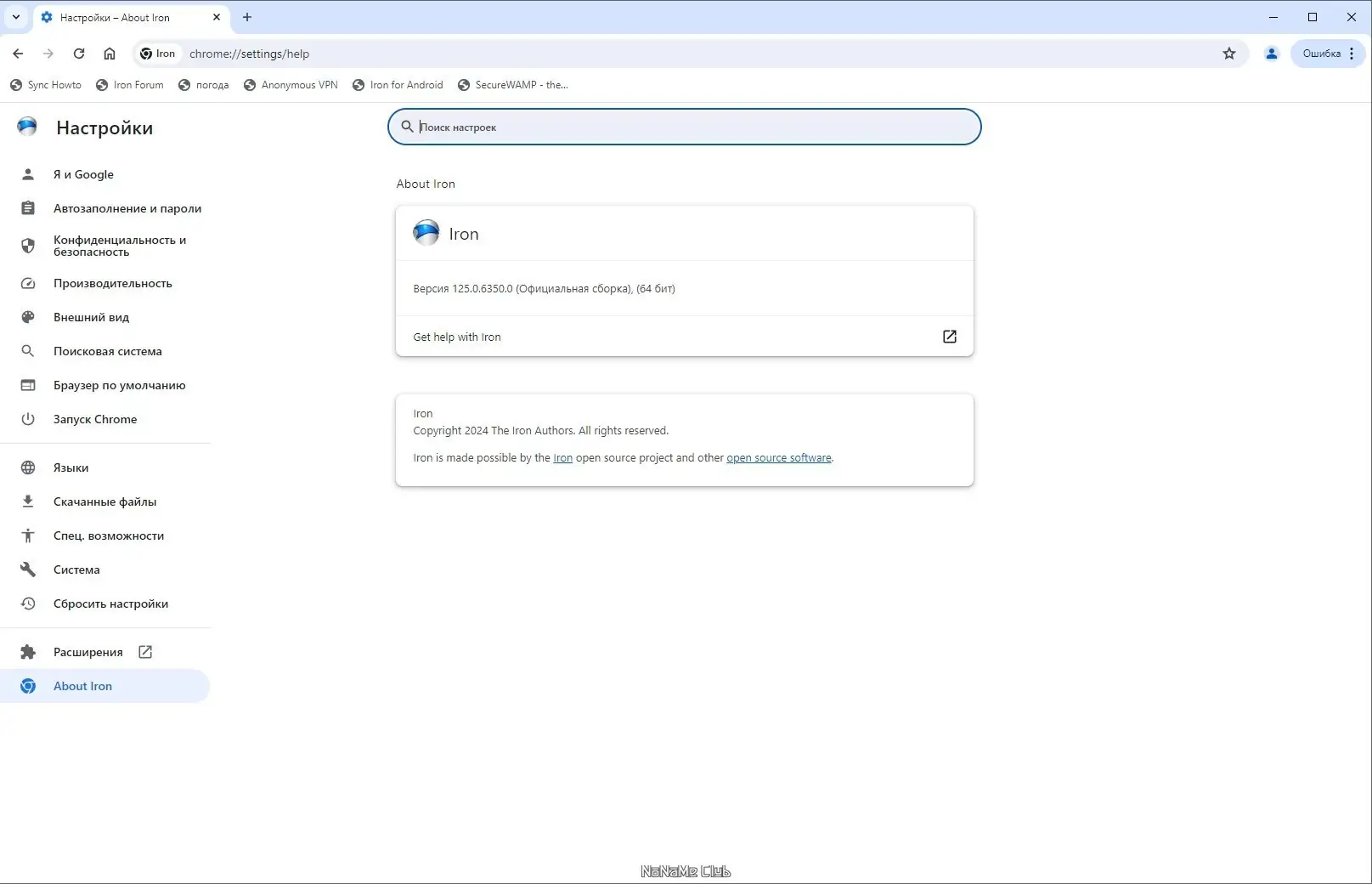This screenshot has width=1372, height=884.
Task: Click the shield icon for Конфиденциальность
Action: click(28, 246)
